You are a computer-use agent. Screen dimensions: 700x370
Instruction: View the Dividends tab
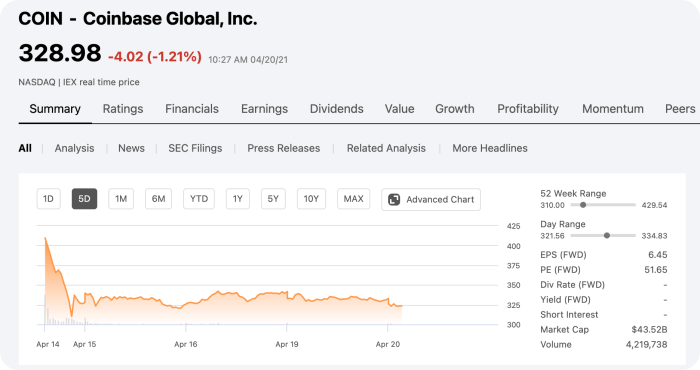coord(337,109)
